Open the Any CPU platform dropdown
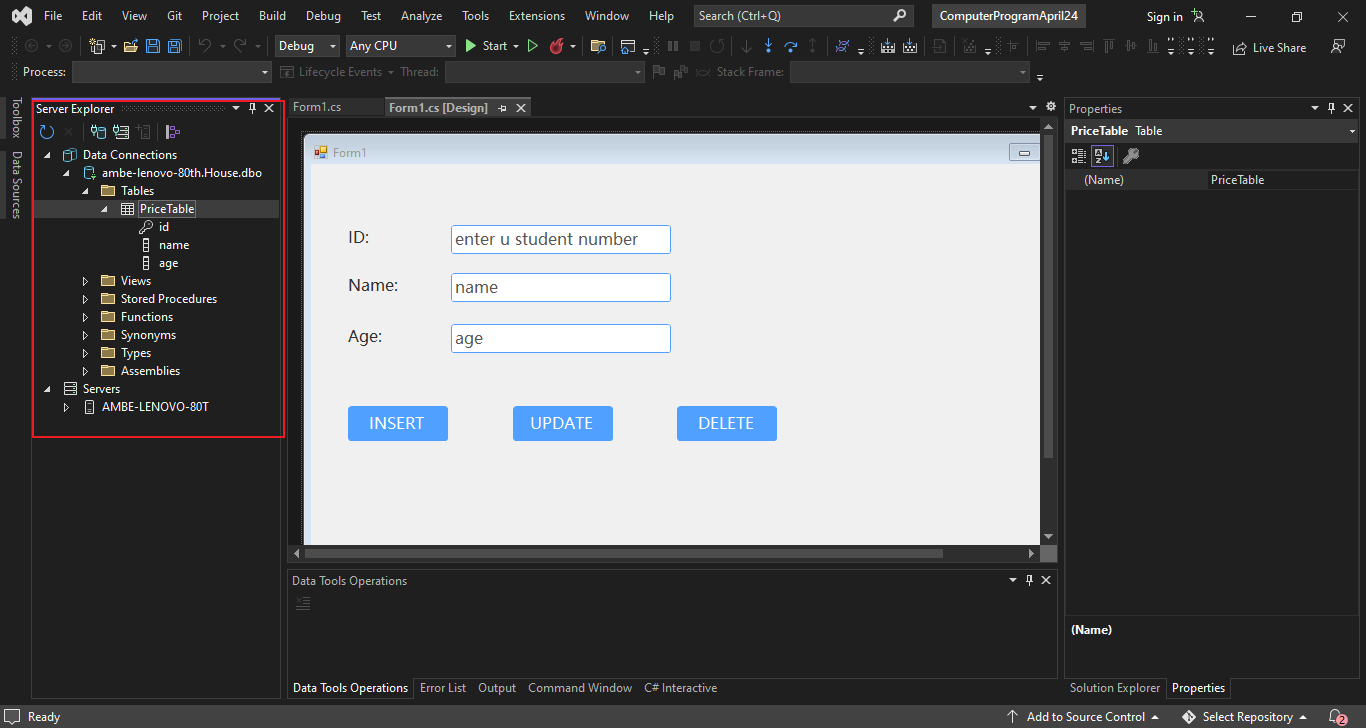The image size is (1366, 728). [x=401, y=46]
